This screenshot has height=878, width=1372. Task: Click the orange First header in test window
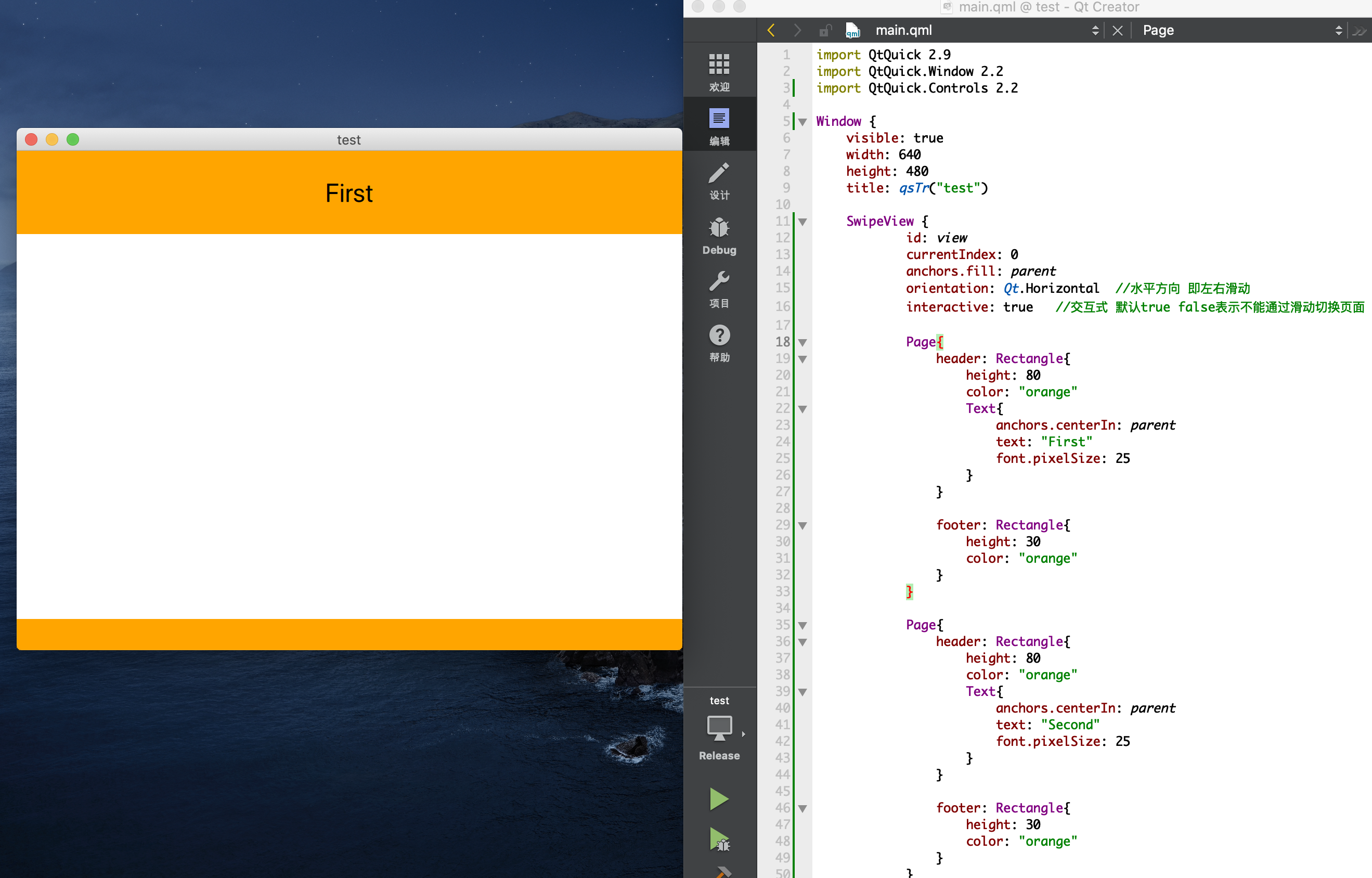point(349,192)
